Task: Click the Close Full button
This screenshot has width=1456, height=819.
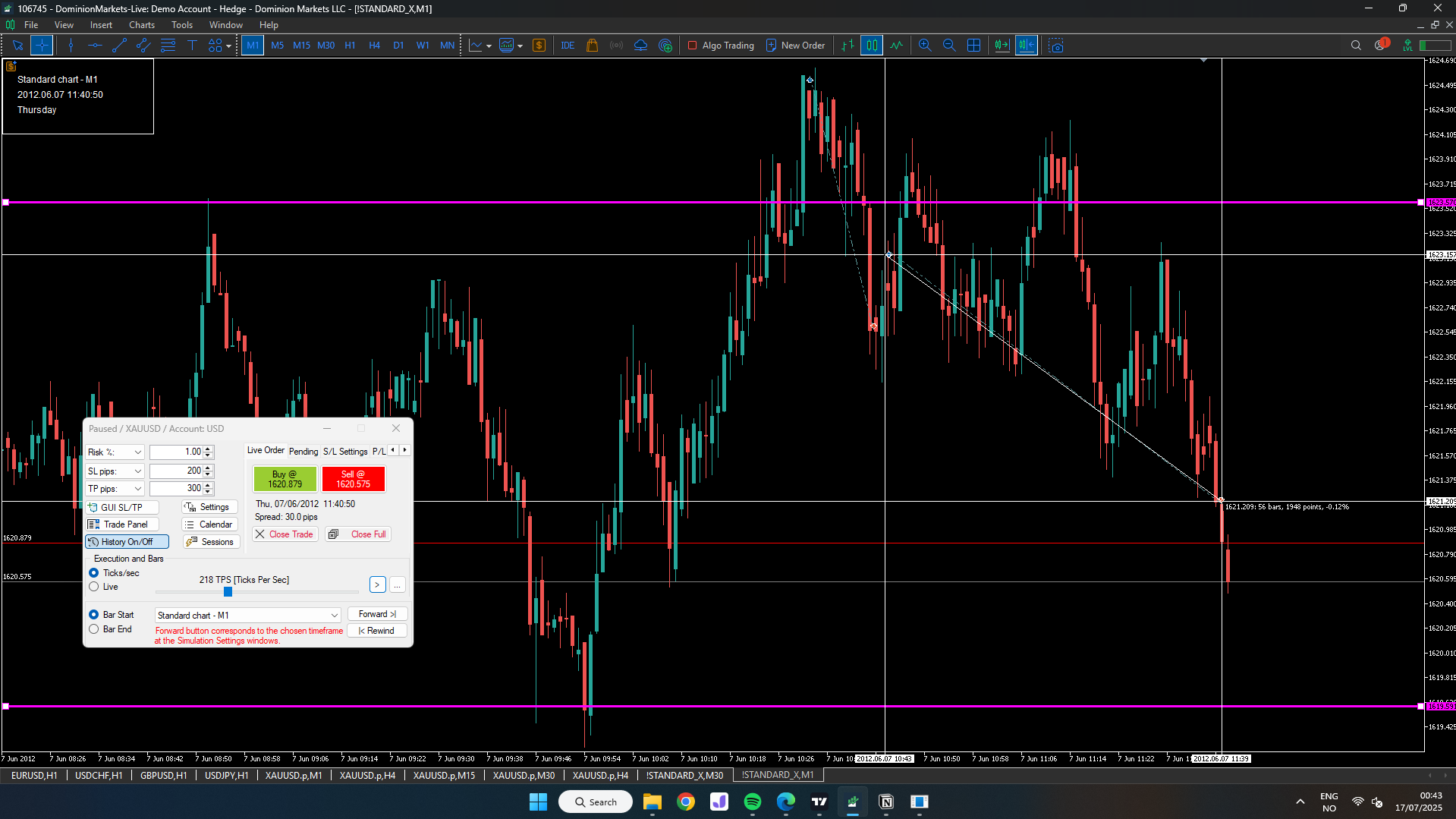Action: 358,534
